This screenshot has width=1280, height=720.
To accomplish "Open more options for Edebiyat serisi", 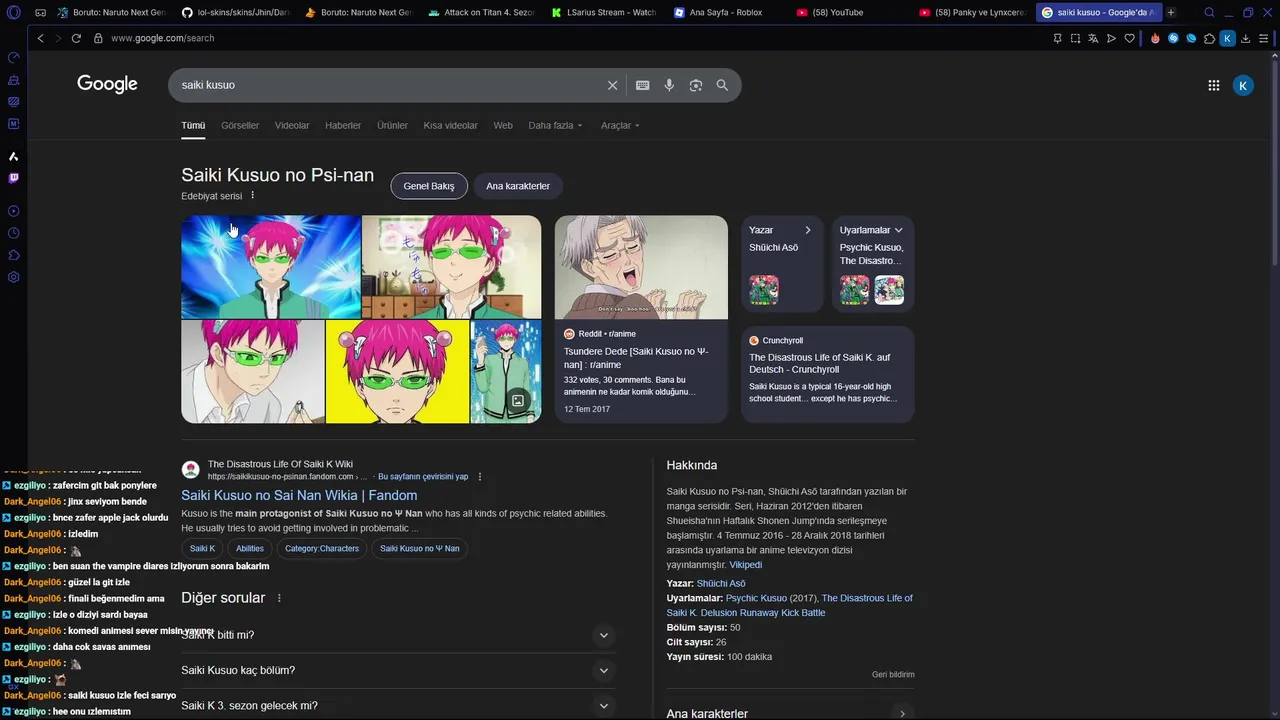I will (252, 196).
